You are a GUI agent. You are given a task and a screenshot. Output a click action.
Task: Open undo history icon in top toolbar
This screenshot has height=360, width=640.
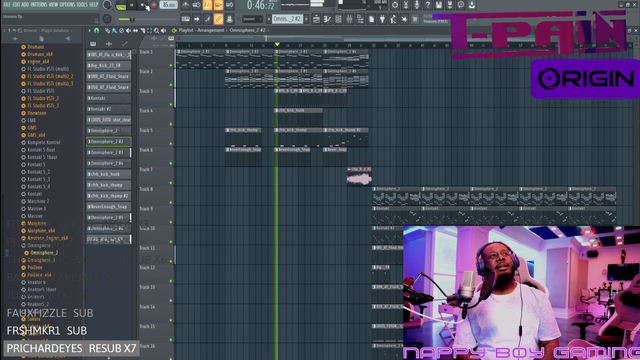pos(395,5)
